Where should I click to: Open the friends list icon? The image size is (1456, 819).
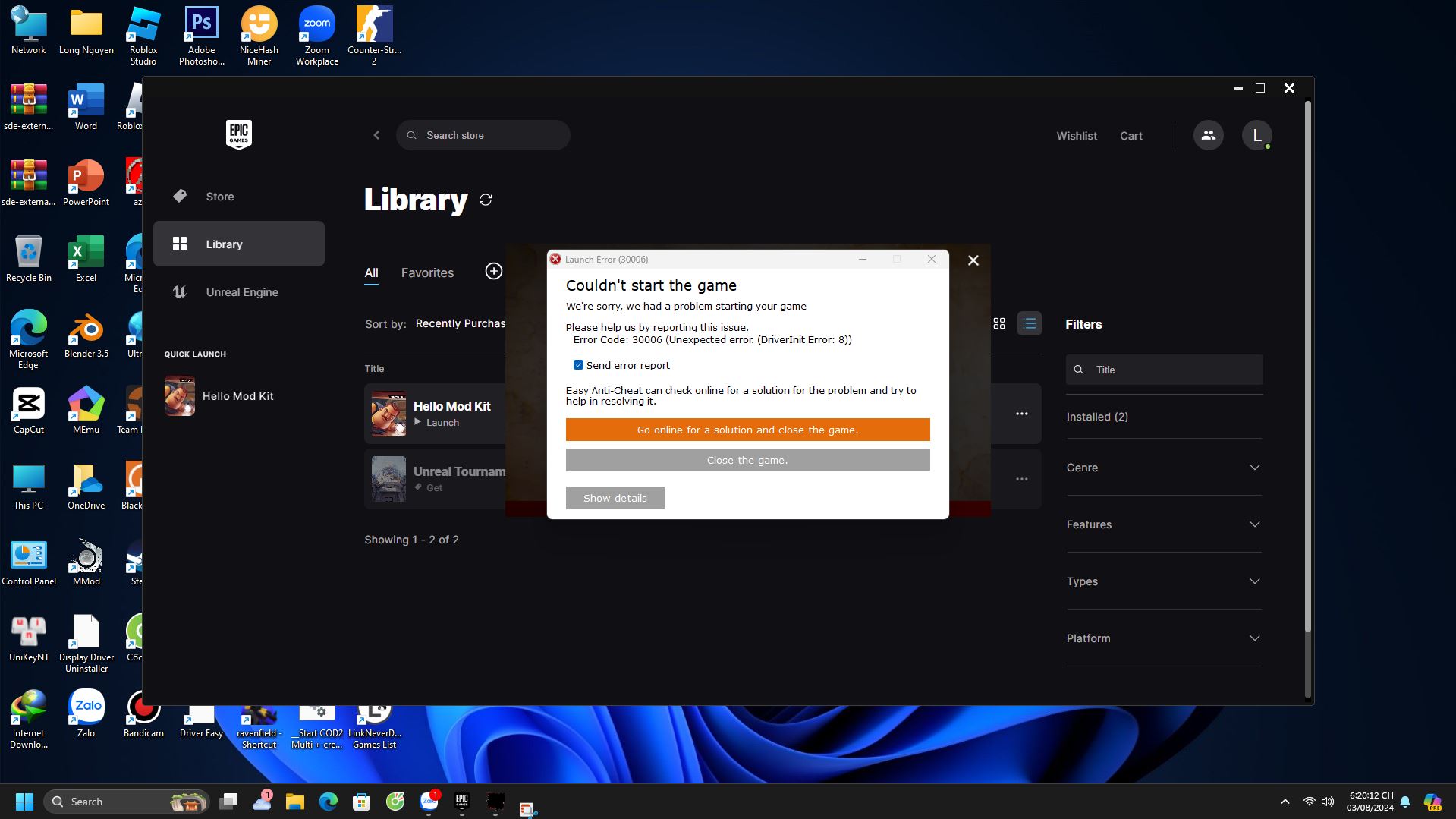pos(1208,135)
